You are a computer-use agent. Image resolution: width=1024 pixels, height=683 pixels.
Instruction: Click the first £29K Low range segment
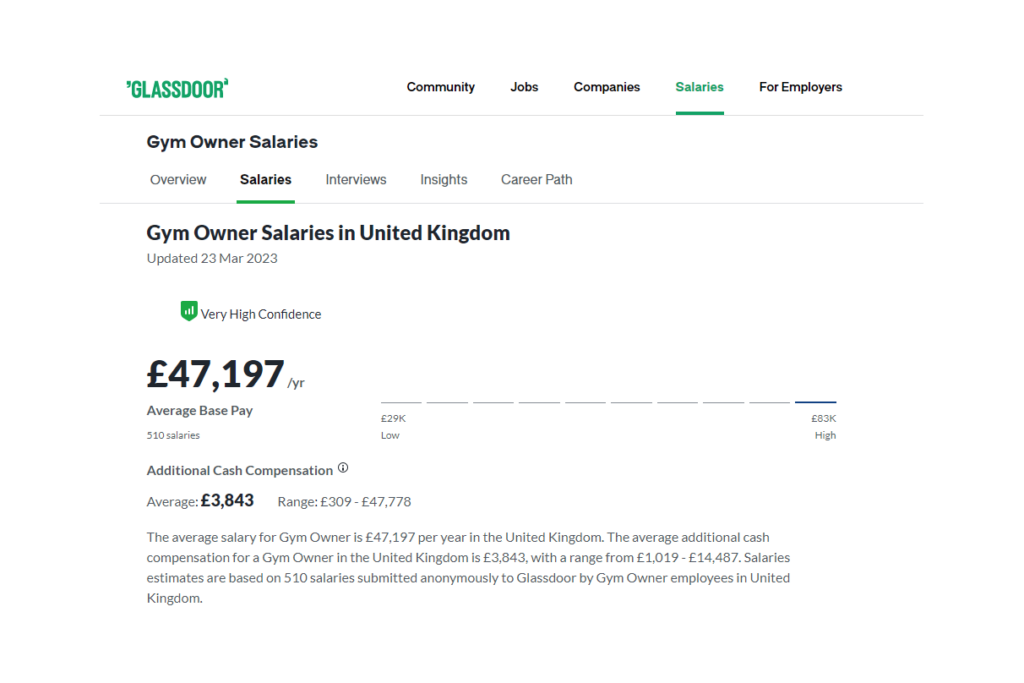[x=401, y=402]
